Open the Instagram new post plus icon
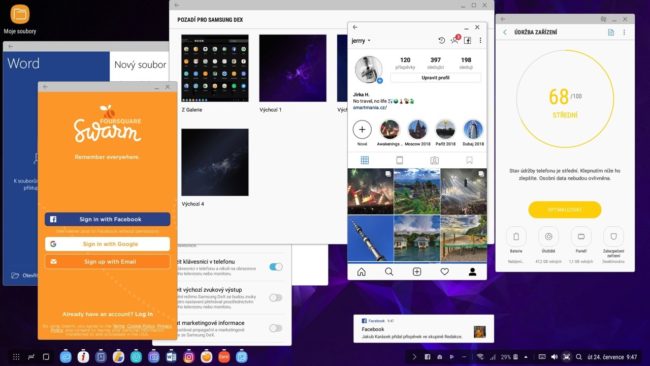This screenshot has width=650, height=366. [417, 271]
